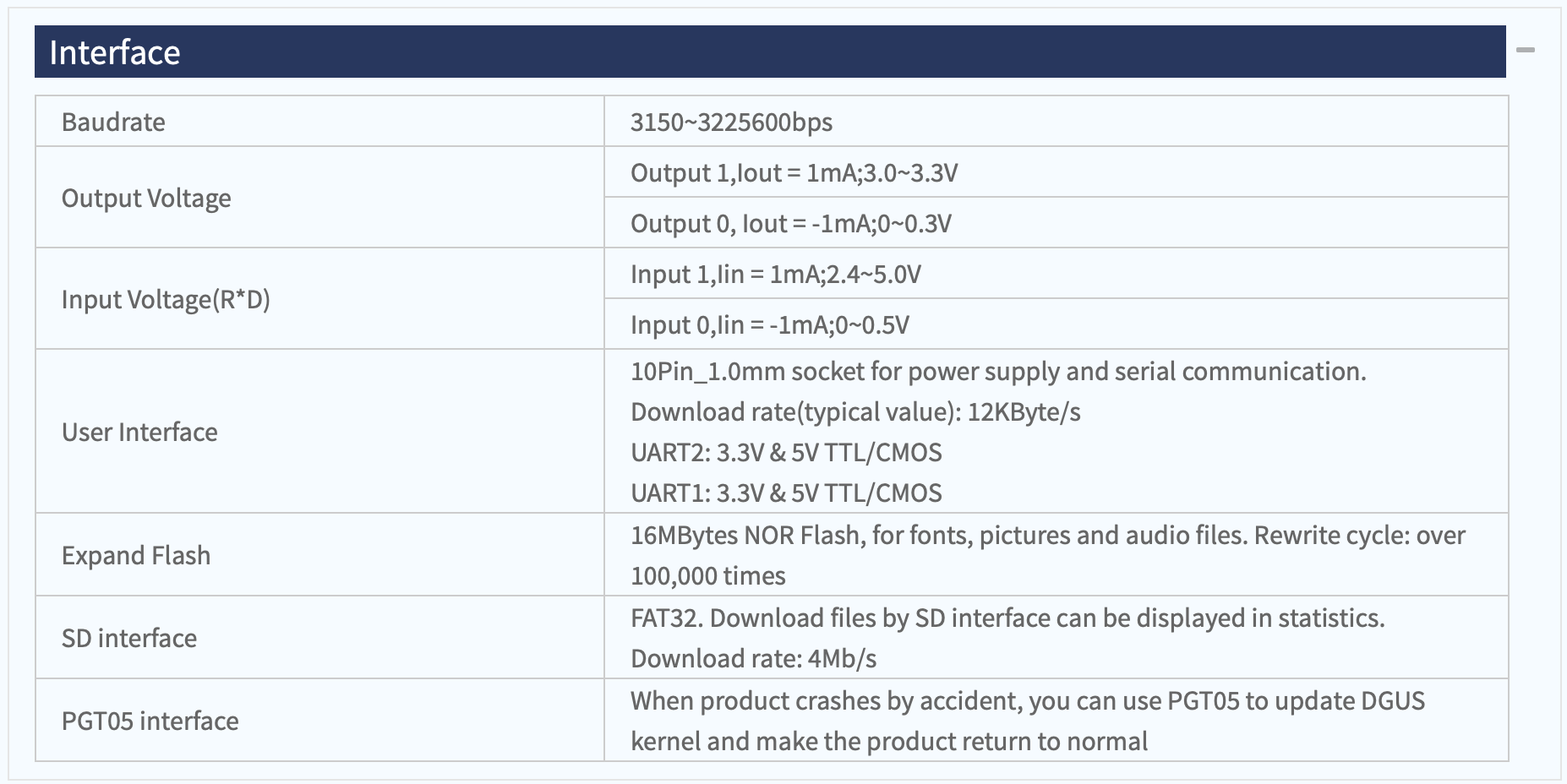Click the Input 1 2.4~5.0V value cell
This screenshot has height=784, width=1567.
[775, 274]
